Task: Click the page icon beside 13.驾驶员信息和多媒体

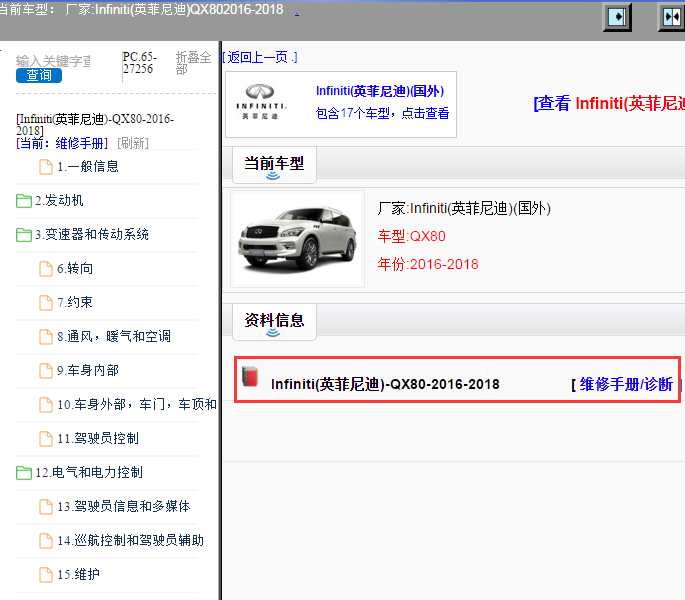Action: point(46,507)
